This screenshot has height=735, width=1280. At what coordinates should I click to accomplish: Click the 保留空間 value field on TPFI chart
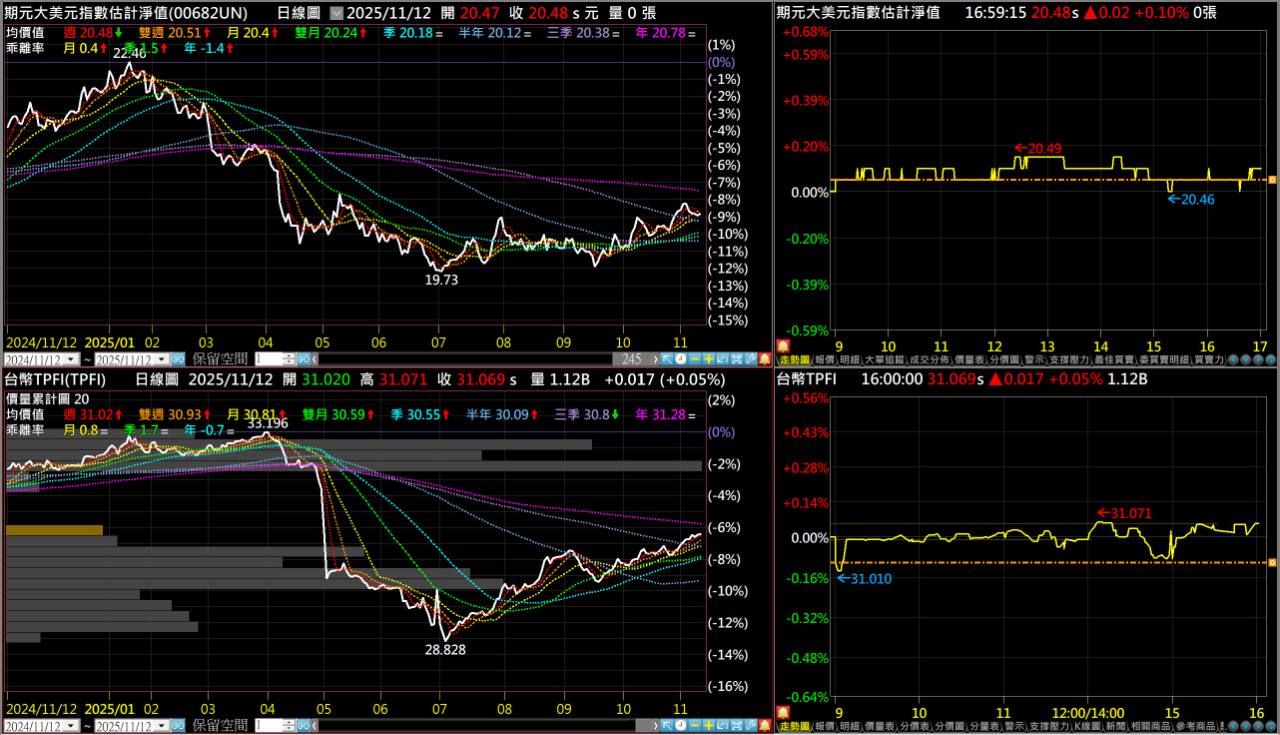point(268,726)
